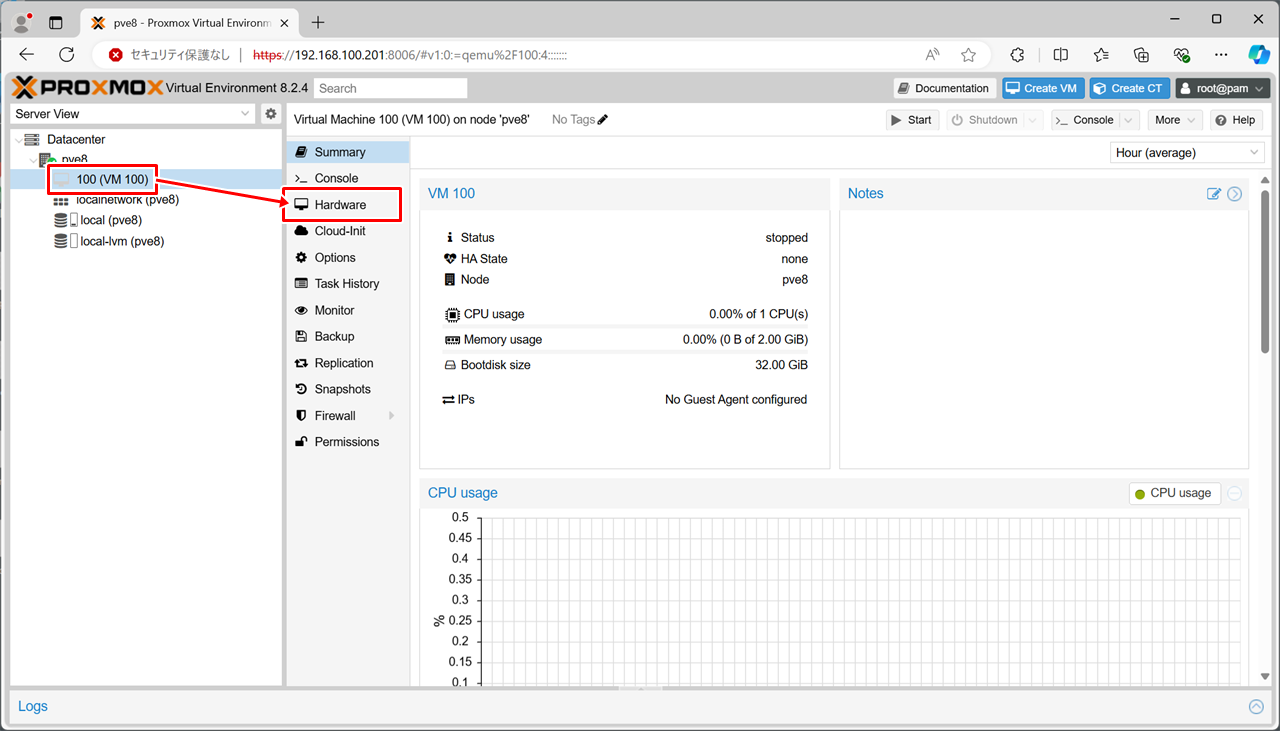Click the Notes panel collapse arrow icon
The height and width of the screenshot is (731, 1280).
1235,194
